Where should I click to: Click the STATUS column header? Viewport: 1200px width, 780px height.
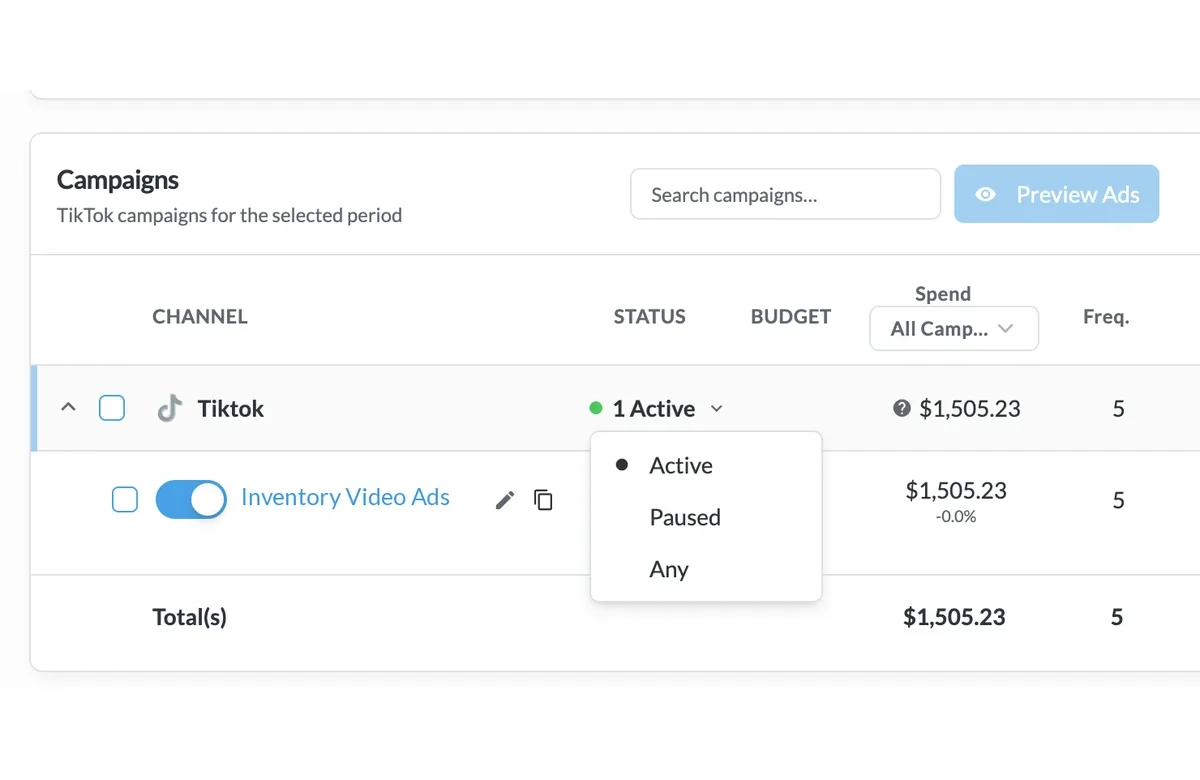click(650, 317)
